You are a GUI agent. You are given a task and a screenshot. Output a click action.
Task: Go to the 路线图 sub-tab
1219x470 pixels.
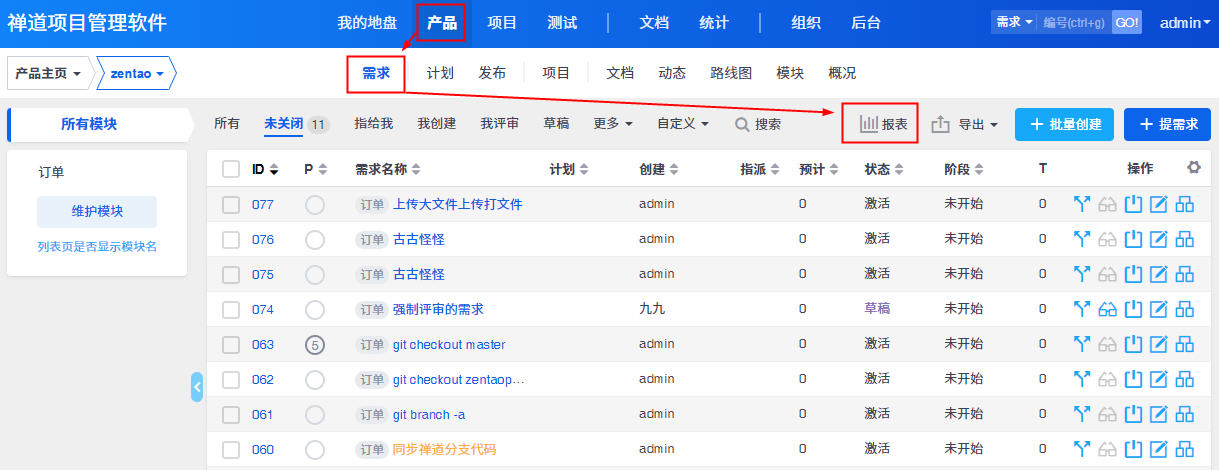pyautogui.click(x=731, y=73)
